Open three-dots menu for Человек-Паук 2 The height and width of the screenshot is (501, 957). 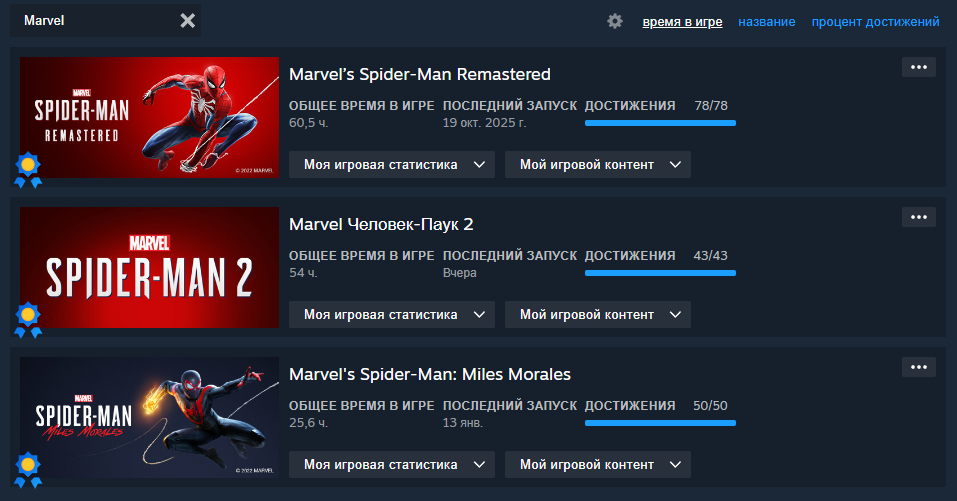point(919,217)
